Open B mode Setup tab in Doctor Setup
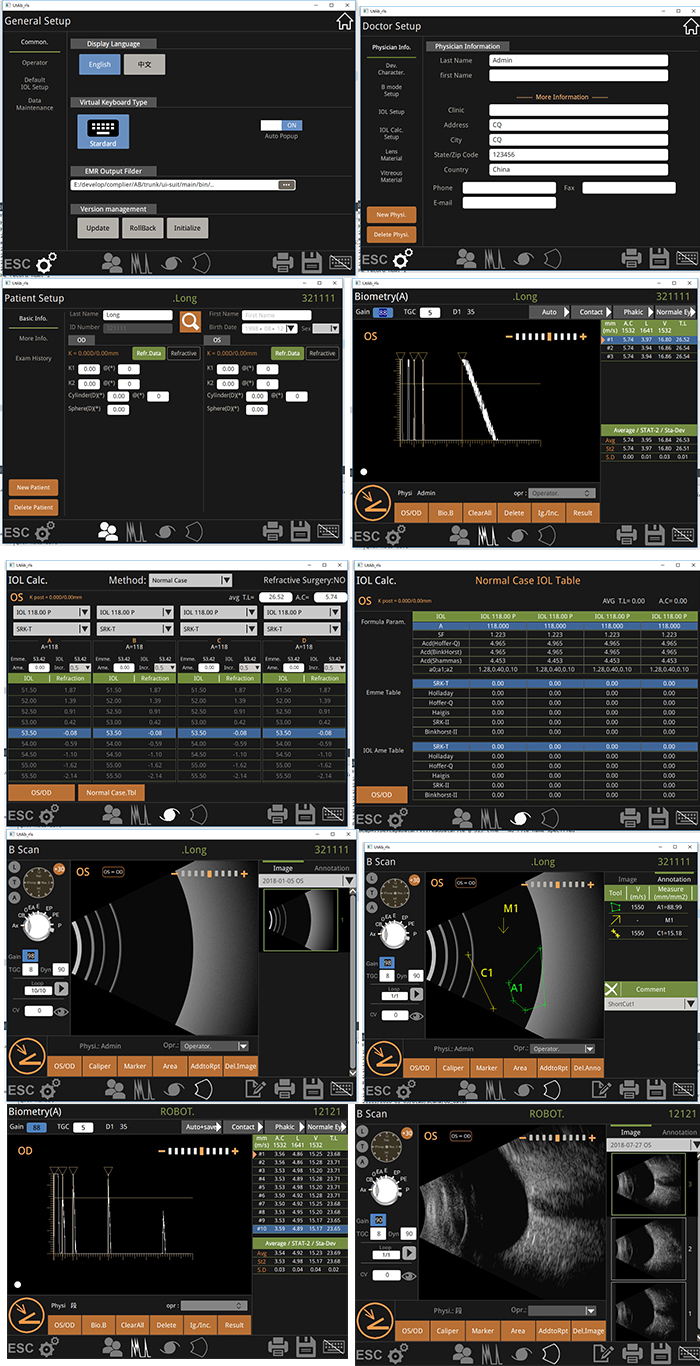700x1366 pixels. click(x=391, y=91)
